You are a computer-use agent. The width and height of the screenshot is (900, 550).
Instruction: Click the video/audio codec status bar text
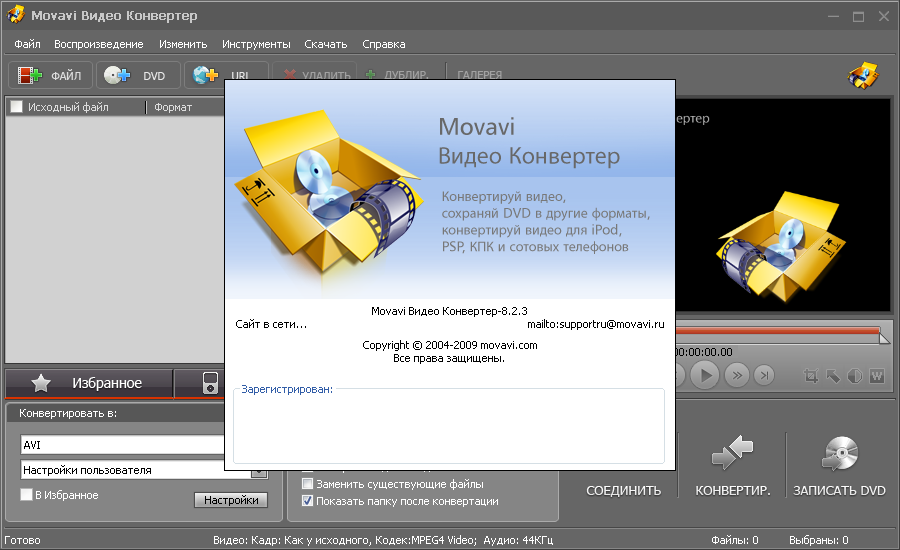click(383, 540)
